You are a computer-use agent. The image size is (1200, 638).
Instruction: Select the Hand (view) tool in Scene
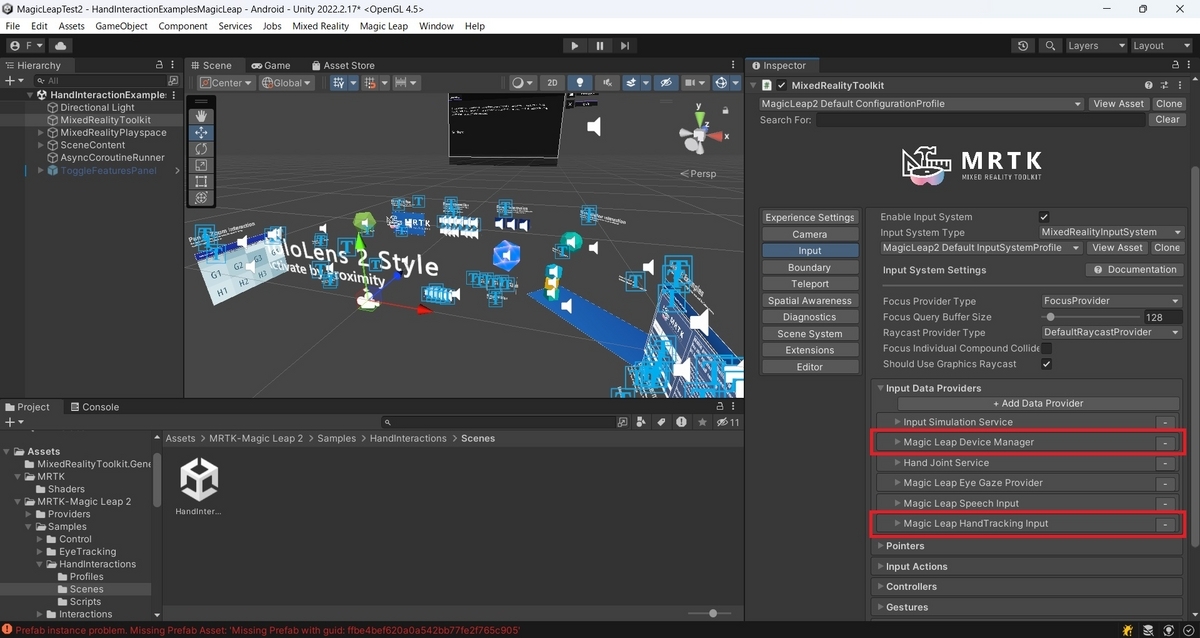point(201,116)
